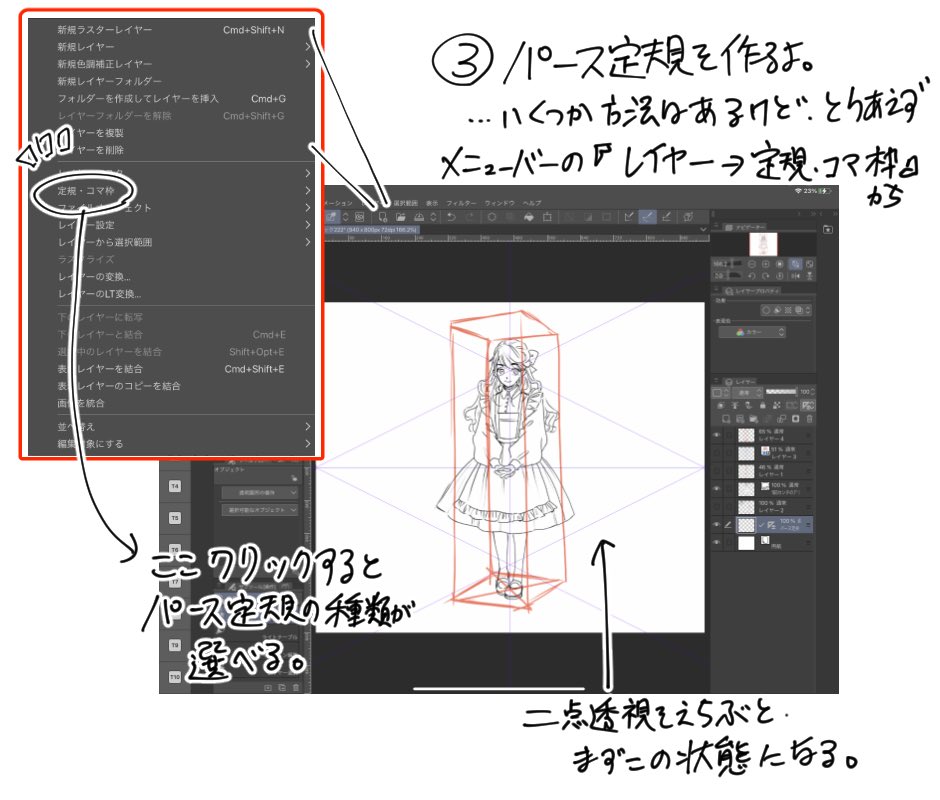Expand the レイヤーから選択範囲 submenu arrow

(308, 242)
